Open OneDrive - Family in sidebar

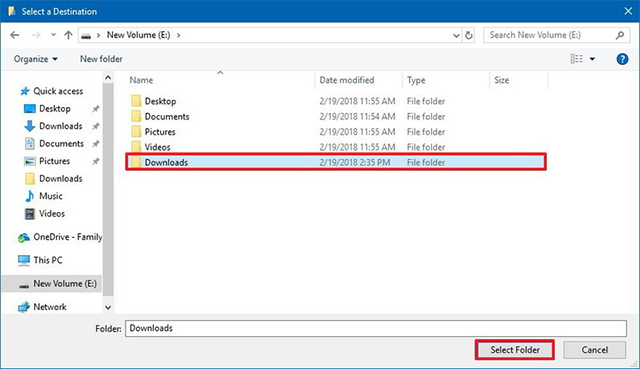click(x=60, y=237)
